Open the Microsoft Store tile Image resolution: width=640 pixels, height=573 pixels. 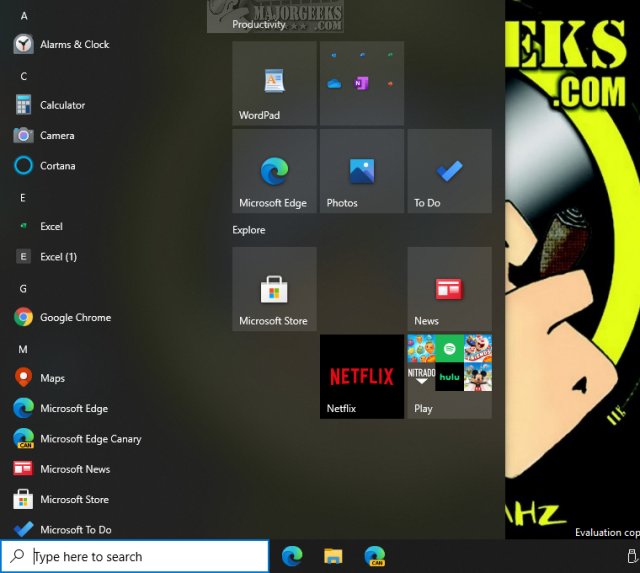[x=274, y=289]
